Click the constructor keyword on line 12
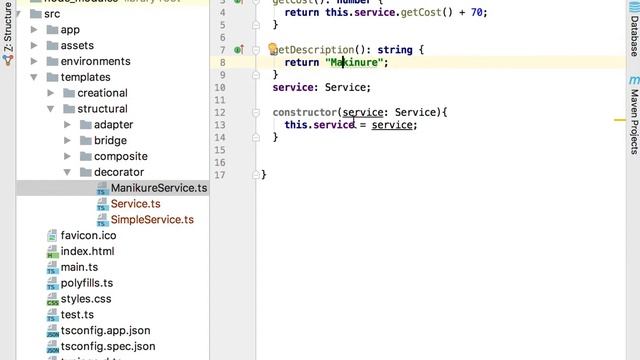The height and width of the screenshot is (360, 640). point(304,112)
